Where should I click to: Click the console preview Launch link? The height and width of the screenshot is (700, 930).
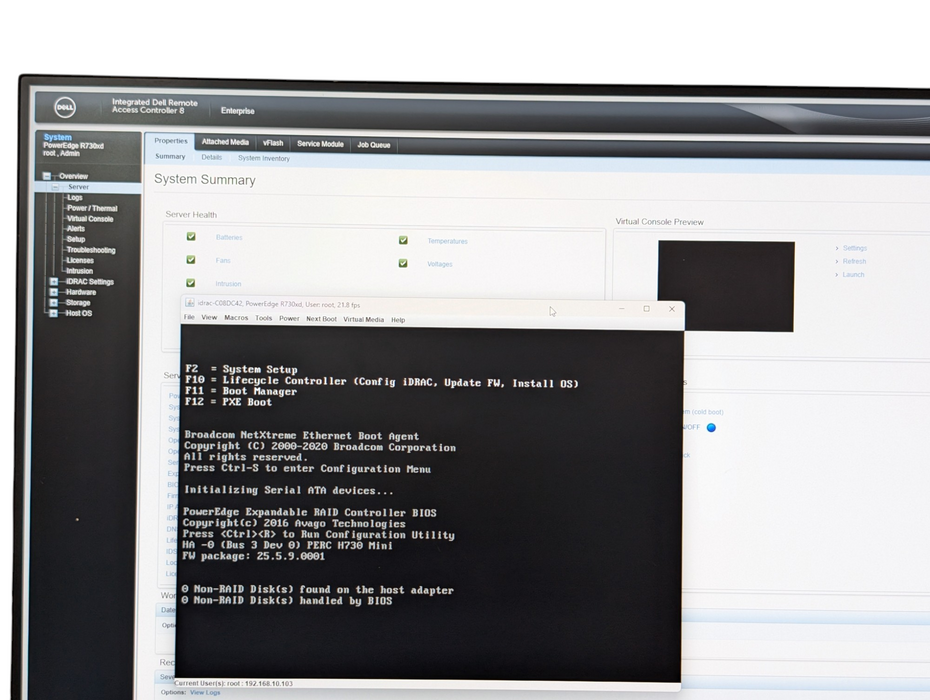[853, 275]
